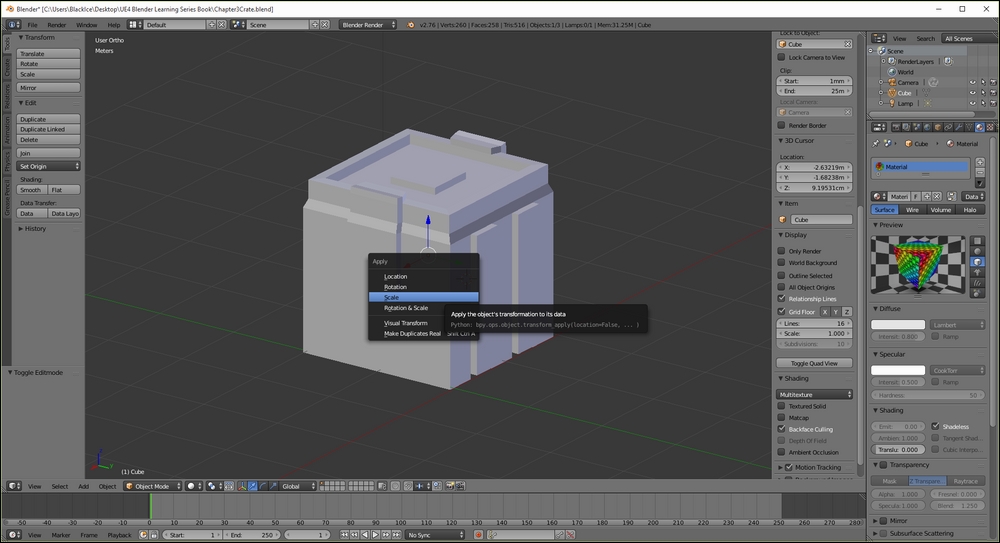The height and width of the screenshot is (543, 1000).
Task: Click the OpenGL render animation clapper icon
Action: point(460,486)
